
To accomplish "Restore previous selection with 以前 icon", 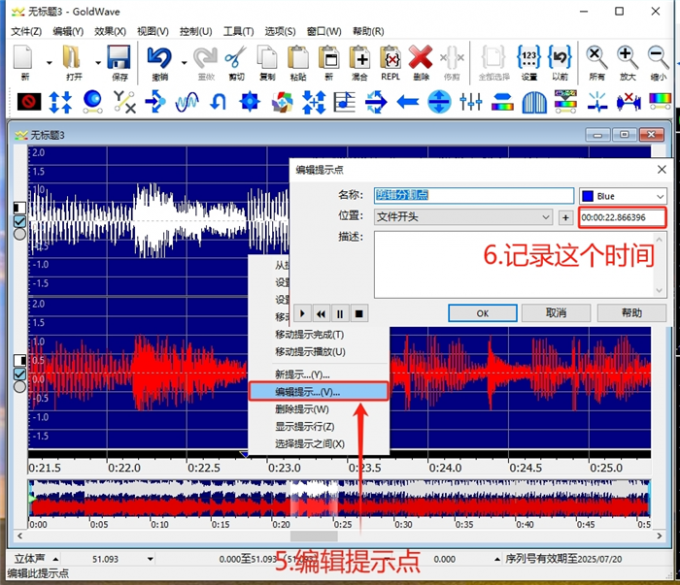I will [x=560, y=63].
